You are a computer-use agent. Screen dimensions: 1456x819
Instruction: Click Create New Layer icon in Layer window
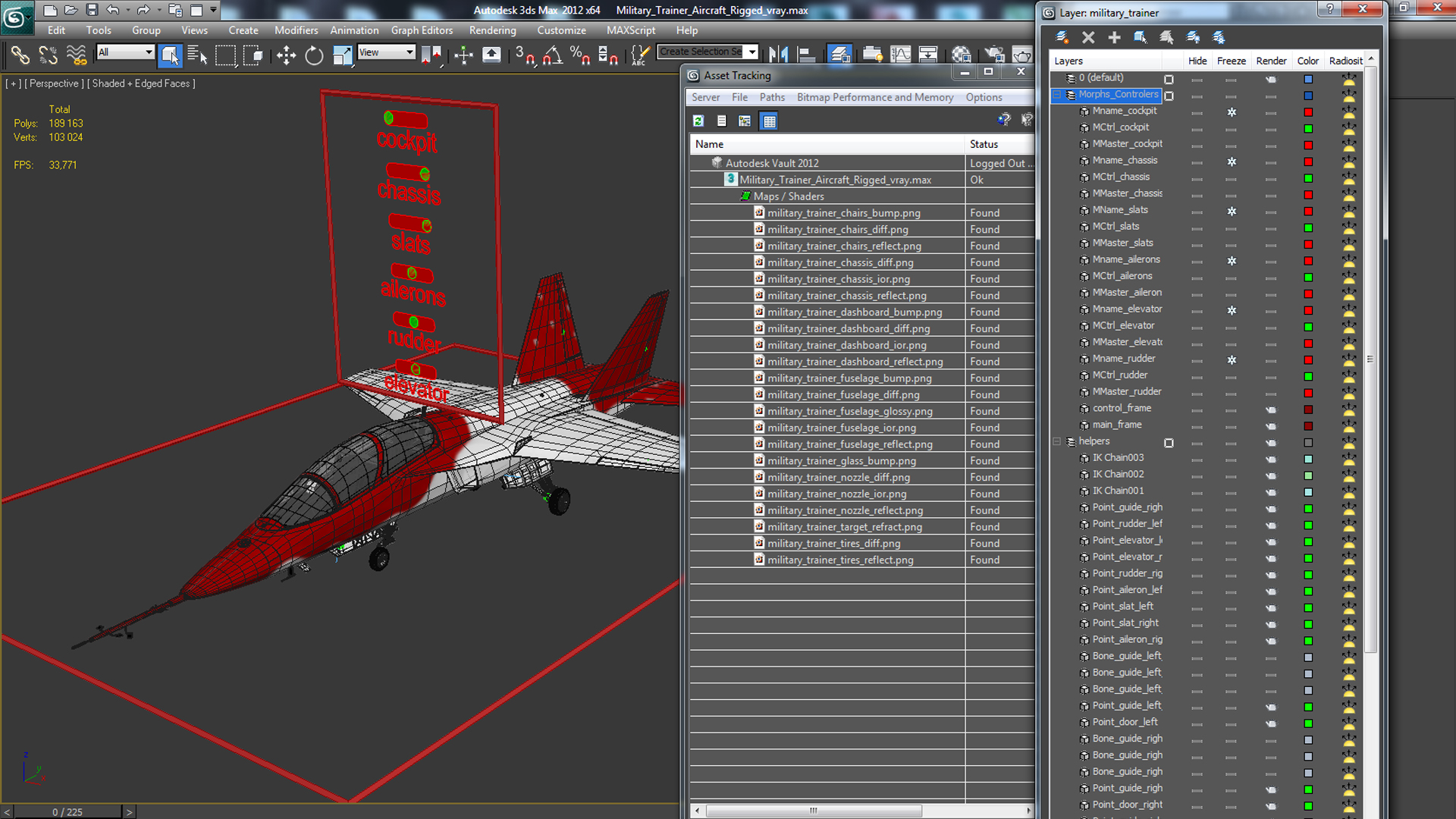click(1062, 37)
